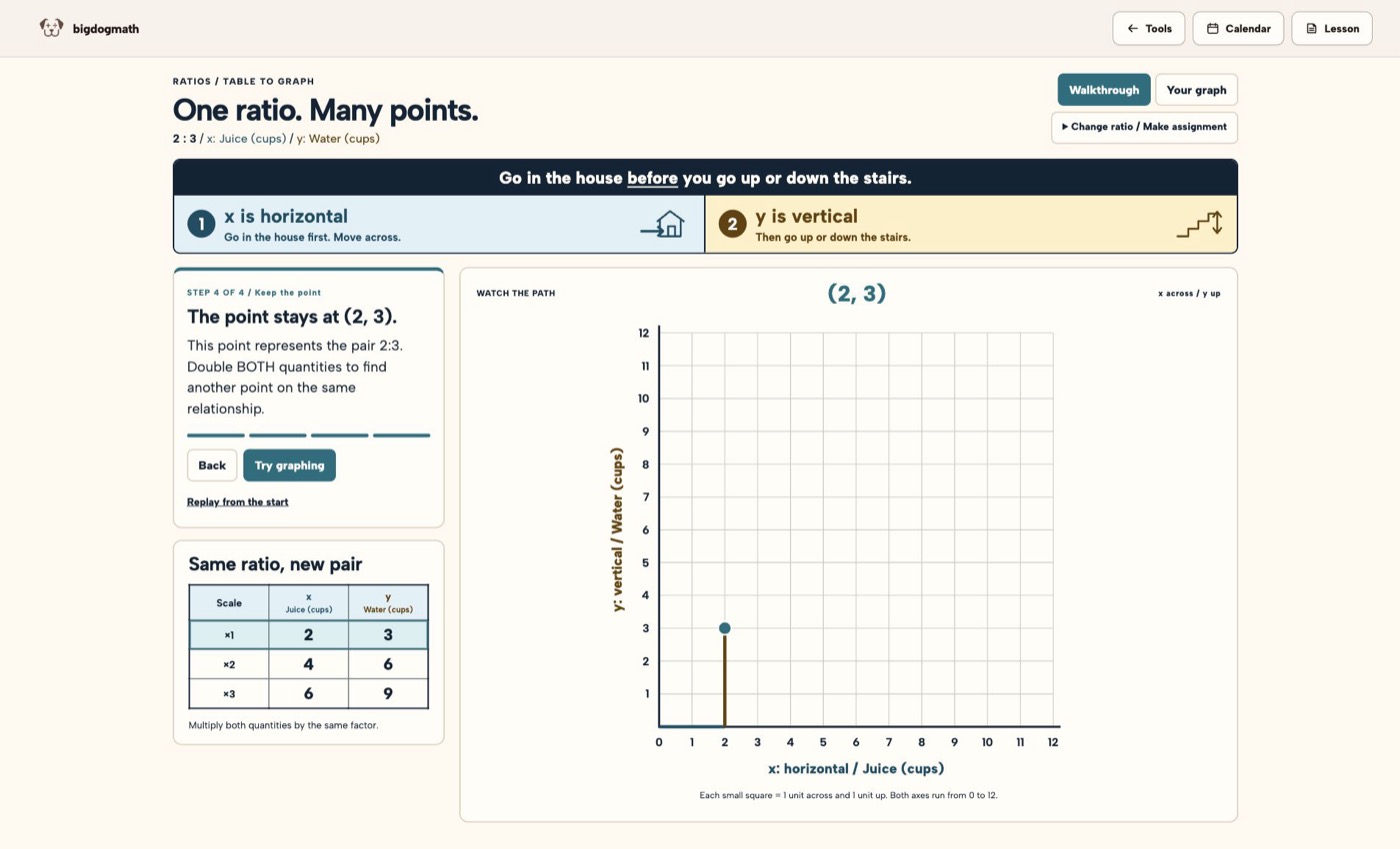Image resolution: width=1400 pixels, height=849 pixels.
Task: Open the Calendar button
Action: click(1238, 29)
